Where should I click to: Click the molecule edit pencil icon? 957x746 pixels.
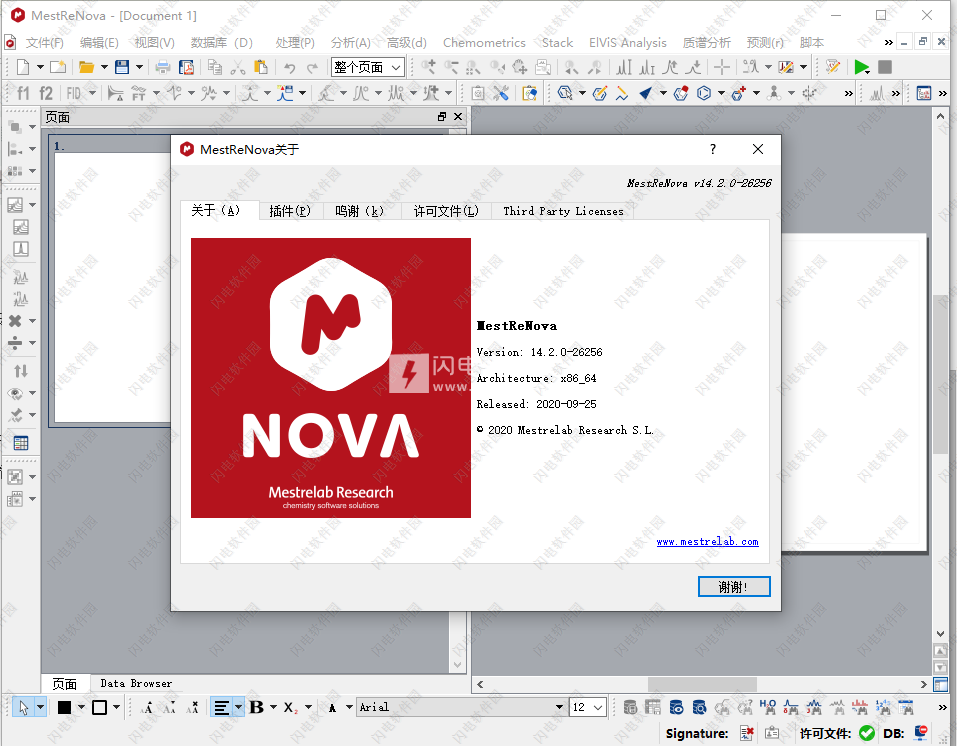point(600,93)
